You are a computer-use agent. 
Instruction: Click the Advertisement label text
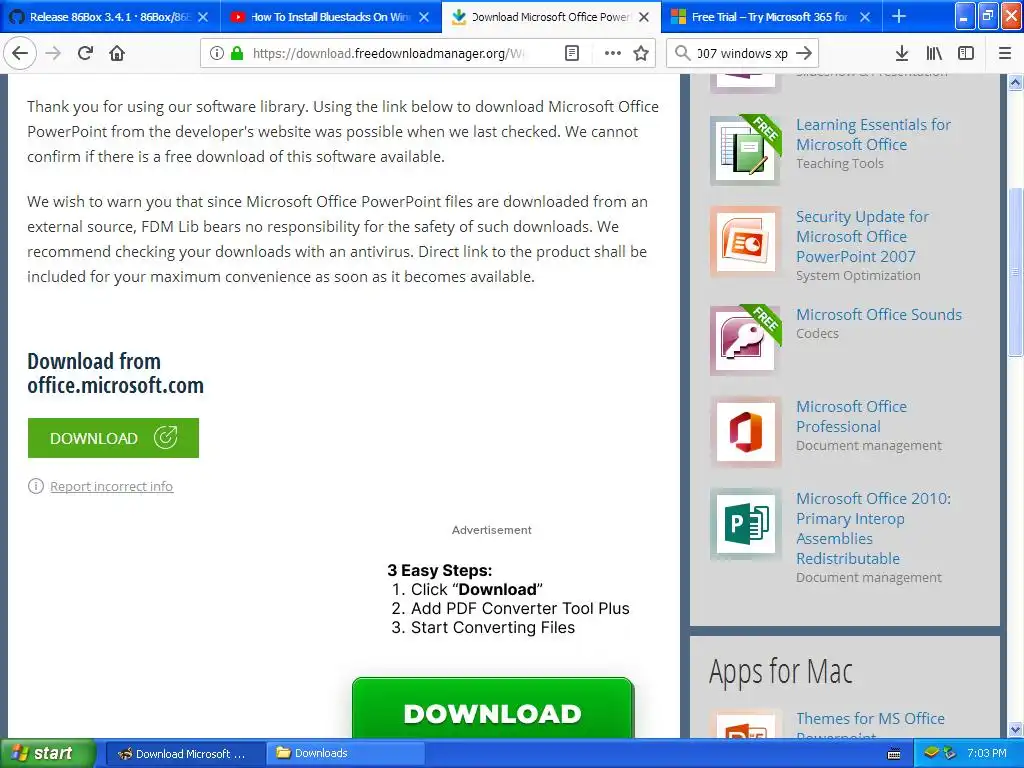click(492, 530)
